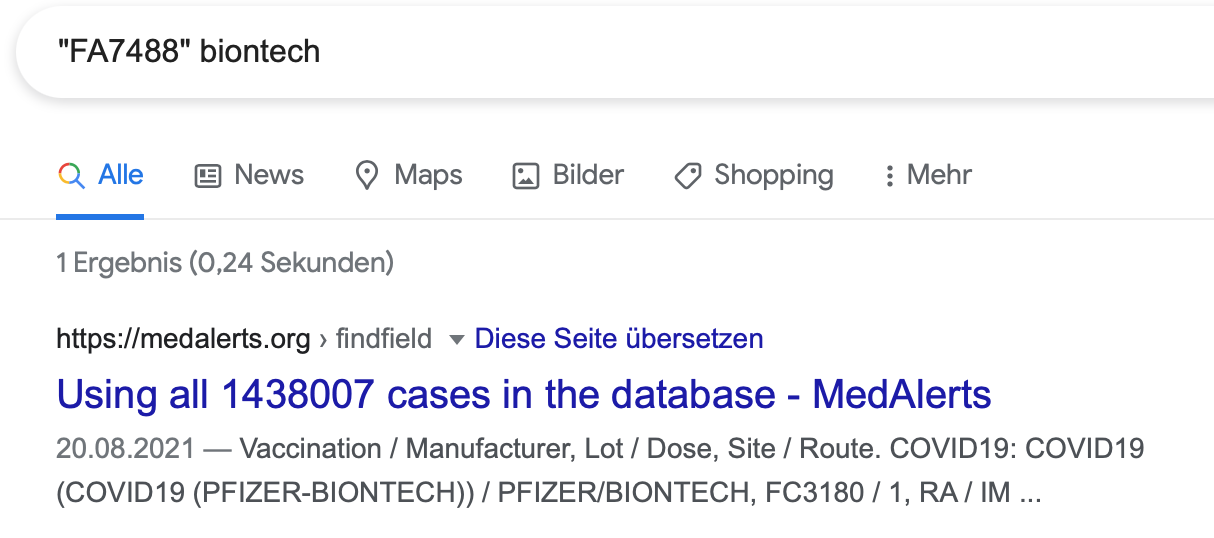This screenshot has width=1214, height=538.
Task: Open the Shopping tab
Action: (x=774, y=176)
